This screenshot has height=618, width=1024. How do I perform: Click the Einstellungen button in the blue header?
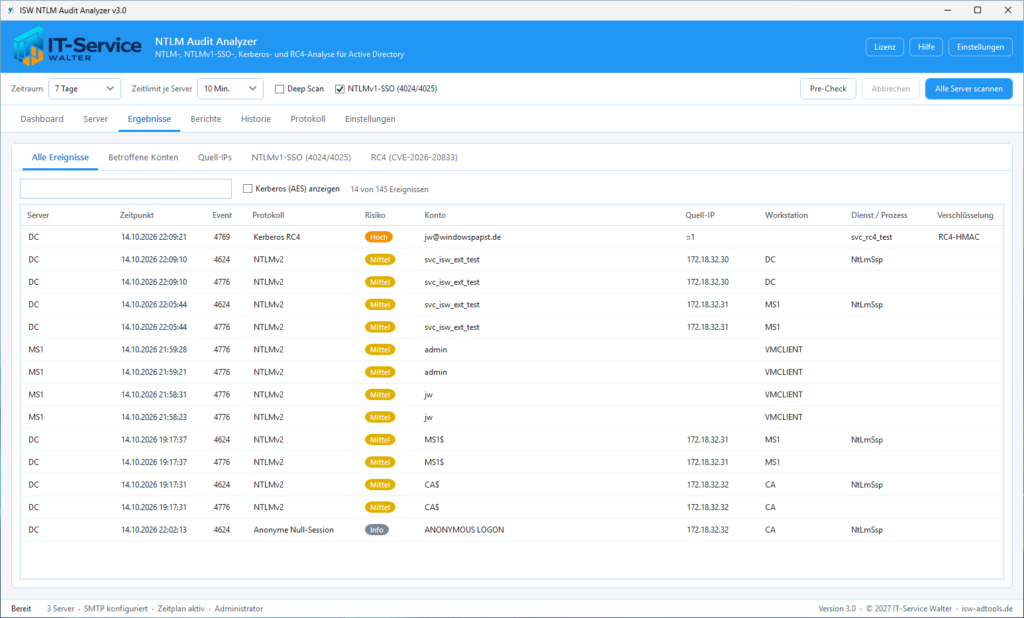(x=980, y=47)
